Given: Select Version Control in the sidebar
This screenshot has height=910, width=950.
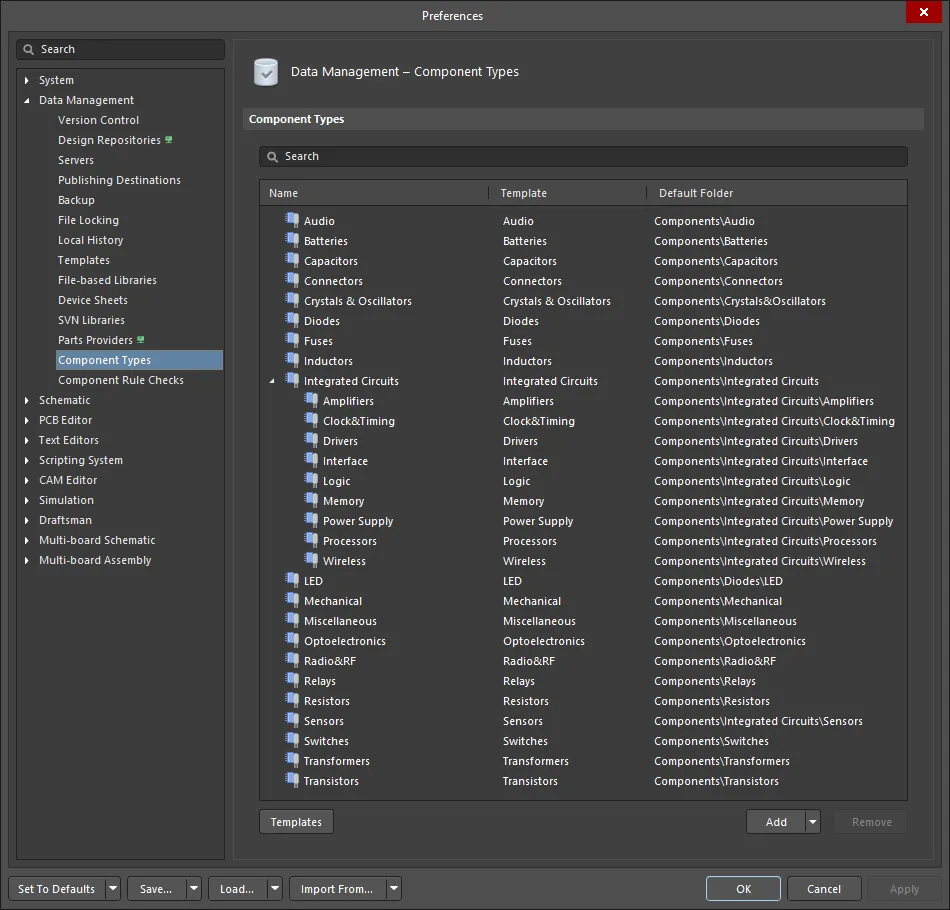Looking at the screenshot, I should (97, 119).
